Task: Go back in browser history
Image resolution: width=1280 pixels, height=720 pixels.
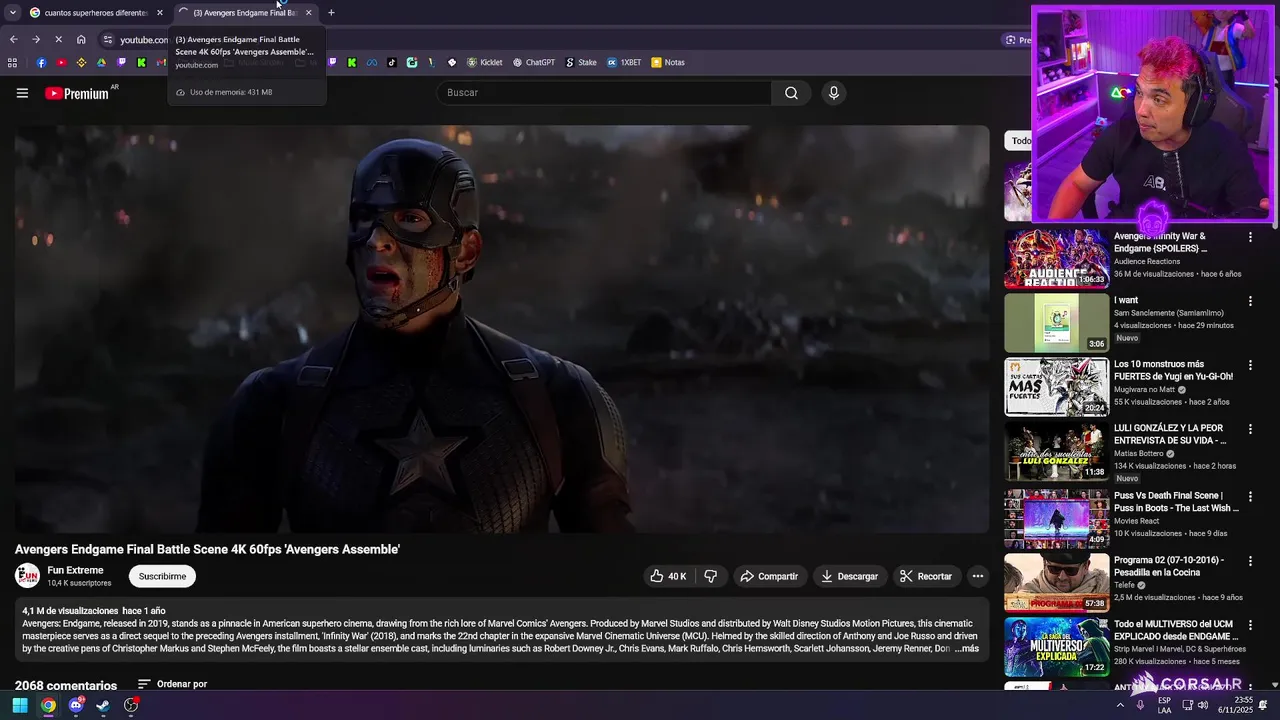Action: pyautogui.click(x=13, y=39)
